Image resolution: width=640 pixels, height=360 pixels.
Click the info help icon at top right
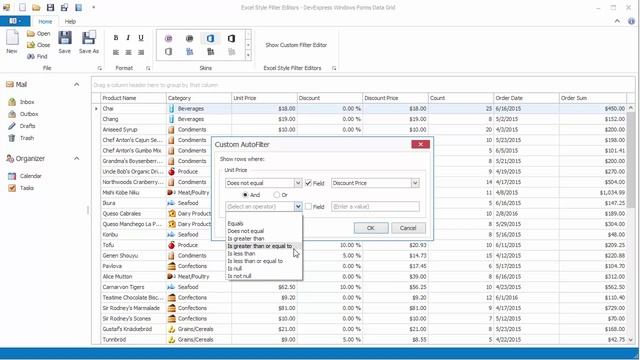(x=631, y=21)
